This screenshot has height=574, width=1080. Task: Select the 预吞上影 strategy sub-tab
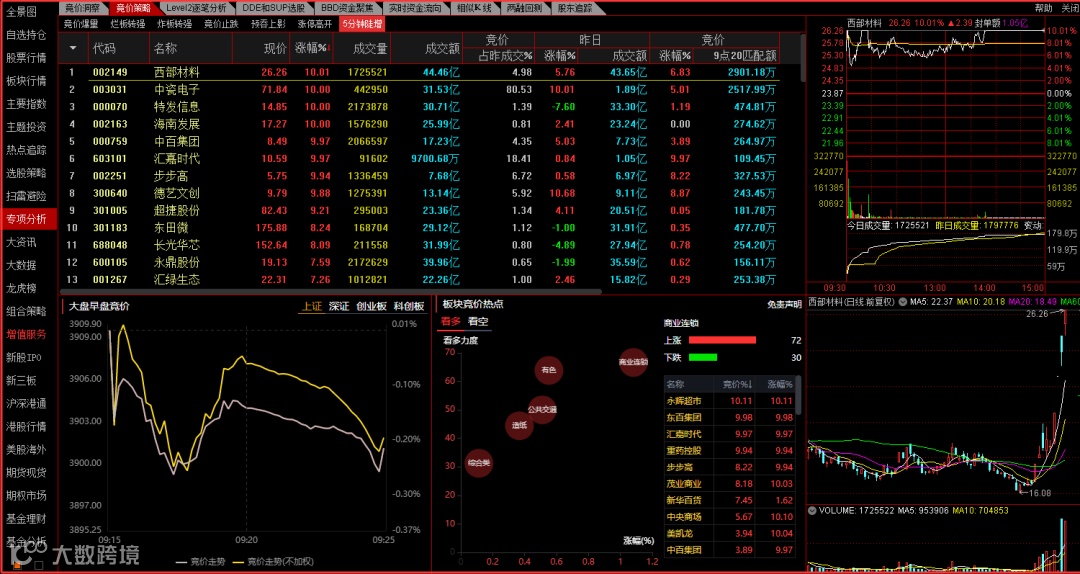[268, 23]
